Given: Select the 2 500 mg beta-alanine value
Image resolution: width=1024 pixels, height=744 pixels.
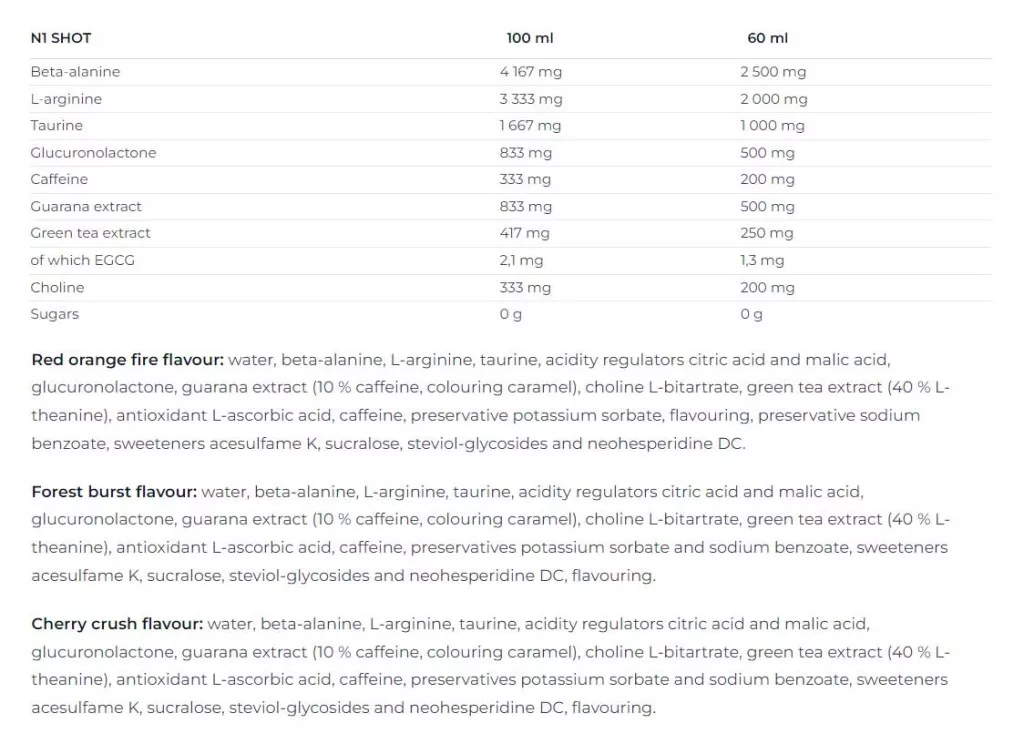Looking at the screenshot, I should [x=772, y=72].
